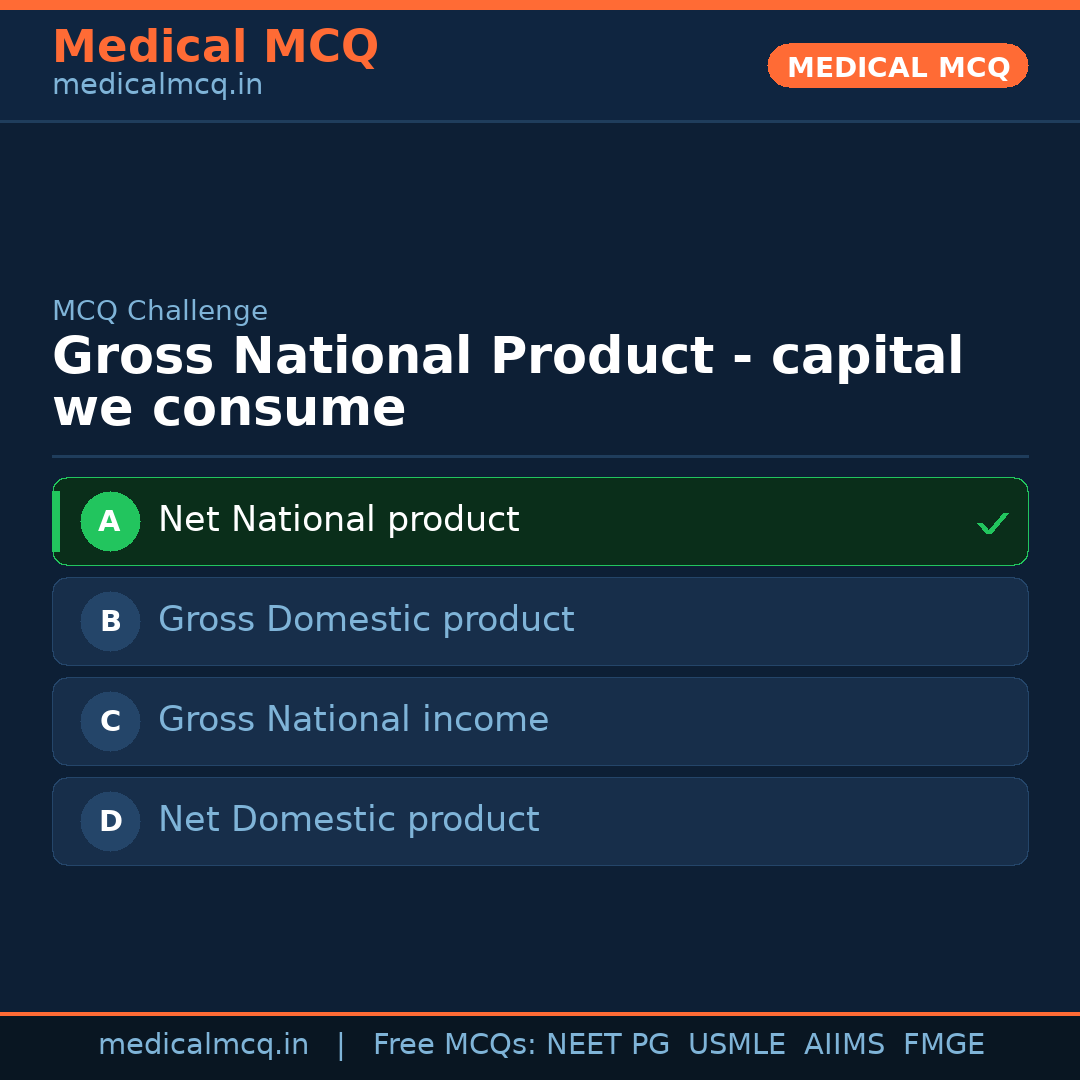Open the AIIMS footer link

tap(845, 1043)
